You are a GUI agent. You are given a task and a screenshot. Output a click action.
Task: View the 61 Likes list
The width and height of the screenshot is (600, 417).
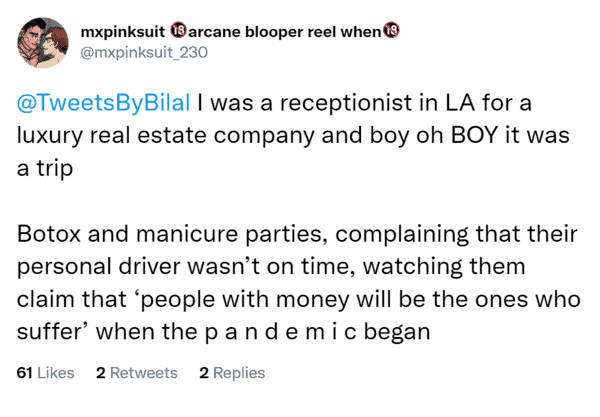(x=46, y=373)
